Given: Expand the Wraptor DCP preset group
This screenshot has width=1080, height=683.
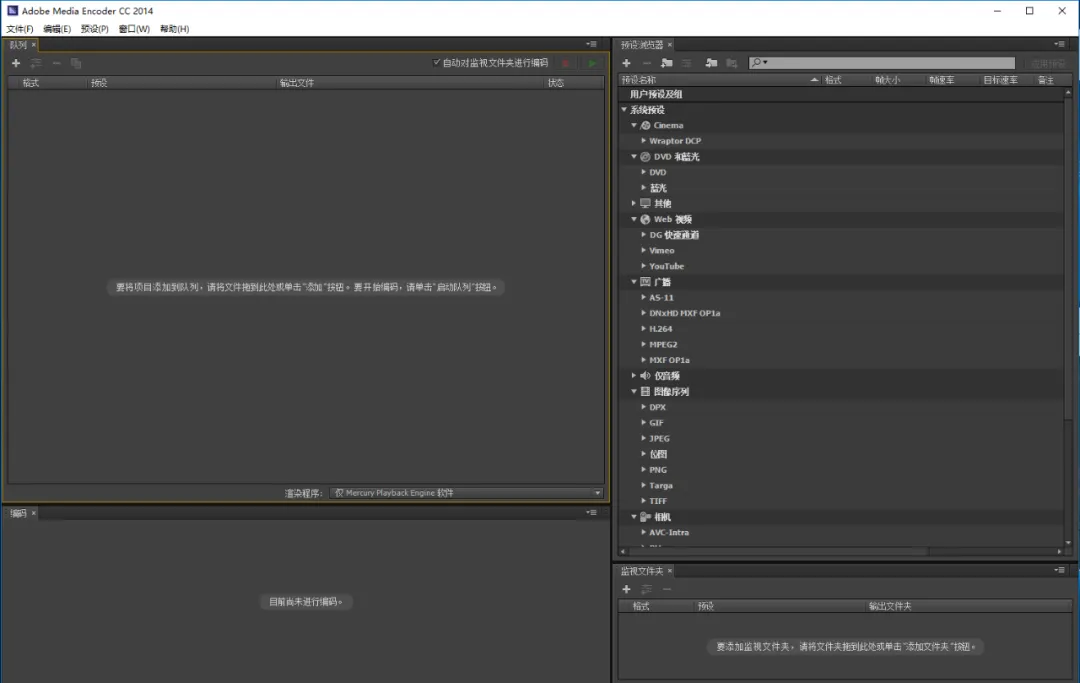Looking at the screenshot, I should tap(643, 140).
